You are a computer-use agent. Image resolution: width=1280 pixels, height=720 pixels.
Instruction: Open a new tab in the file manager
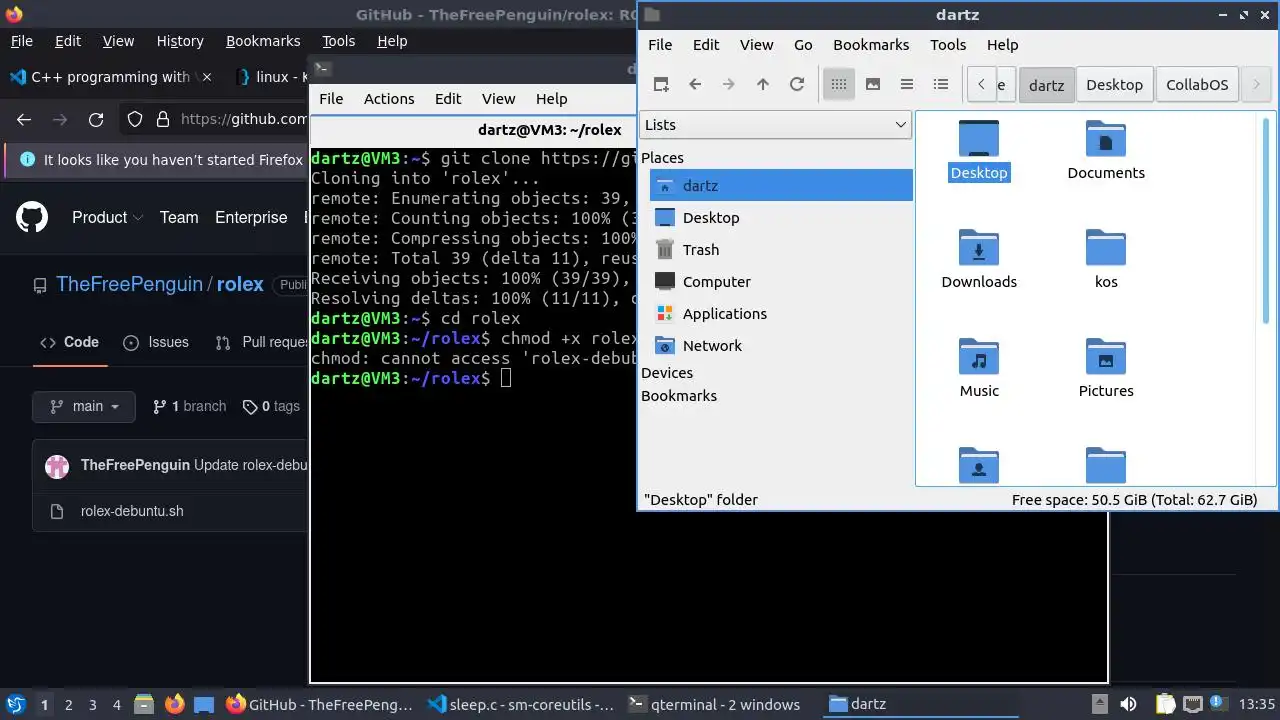(x=661, y=85)
